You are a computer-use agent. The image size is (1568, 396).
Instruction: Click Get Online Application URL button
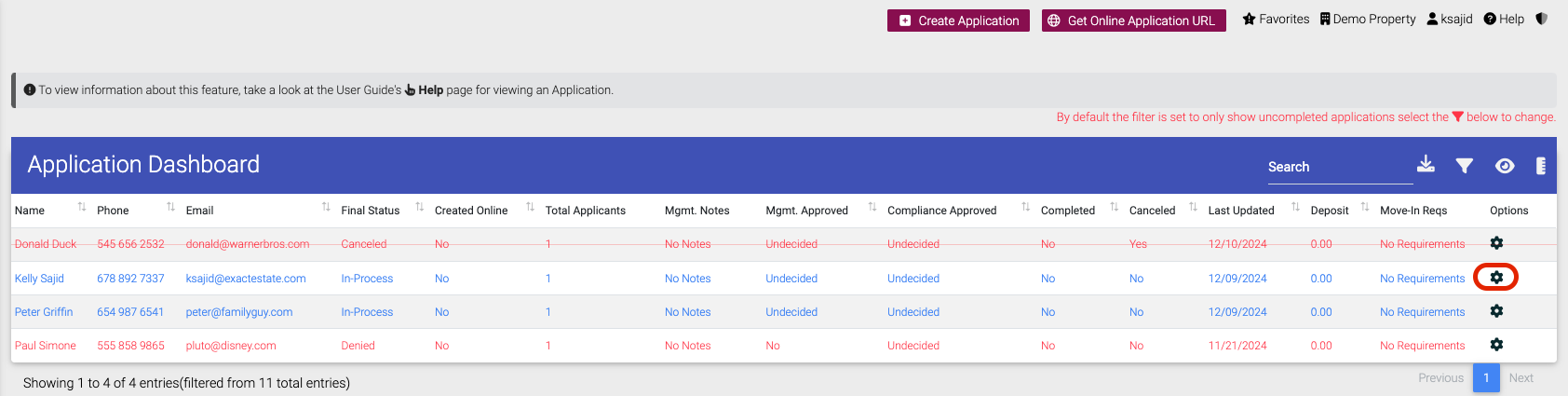tap(1134, 20)
